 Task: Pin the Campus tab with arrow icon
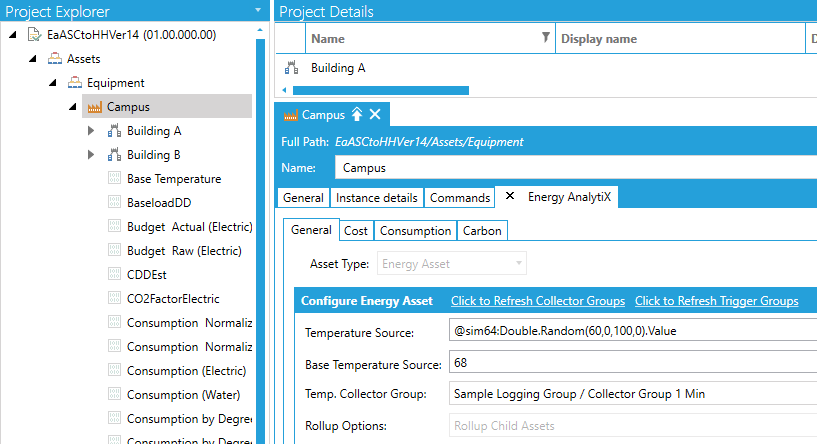(x=357, y=115)
